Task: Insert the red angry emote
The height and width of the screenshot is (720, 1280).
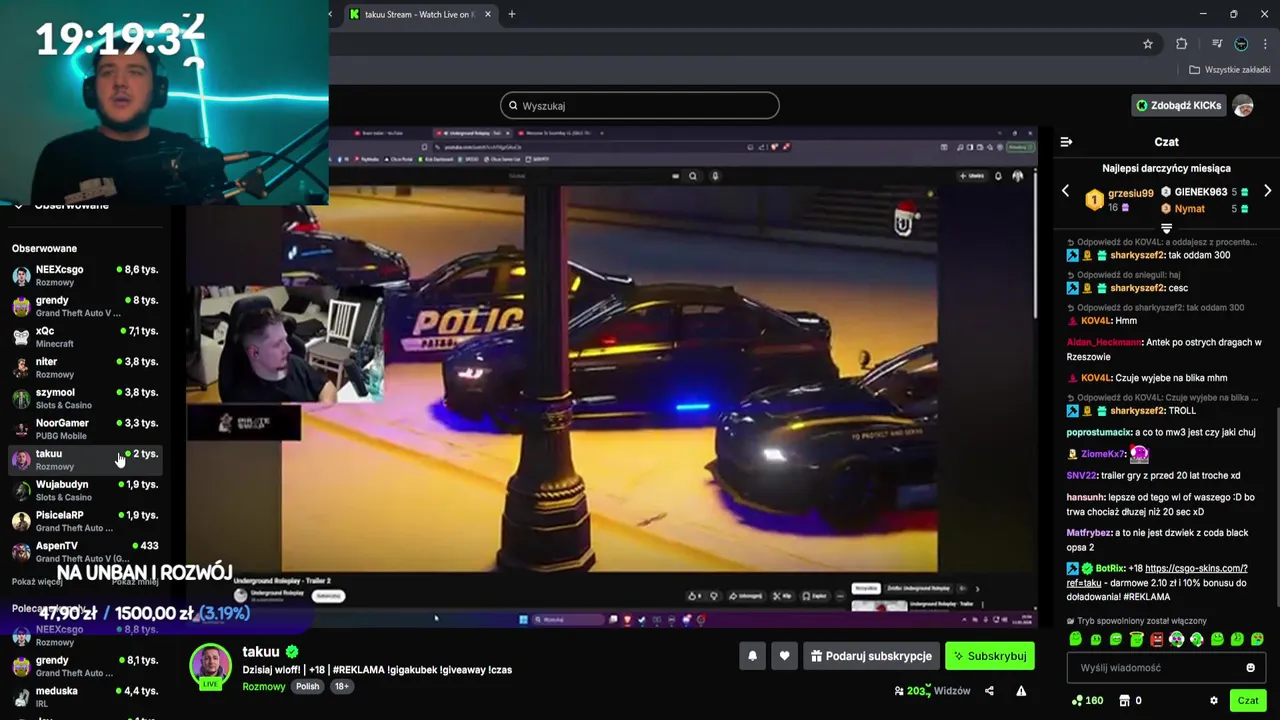Action: (x=1156, y=639)
